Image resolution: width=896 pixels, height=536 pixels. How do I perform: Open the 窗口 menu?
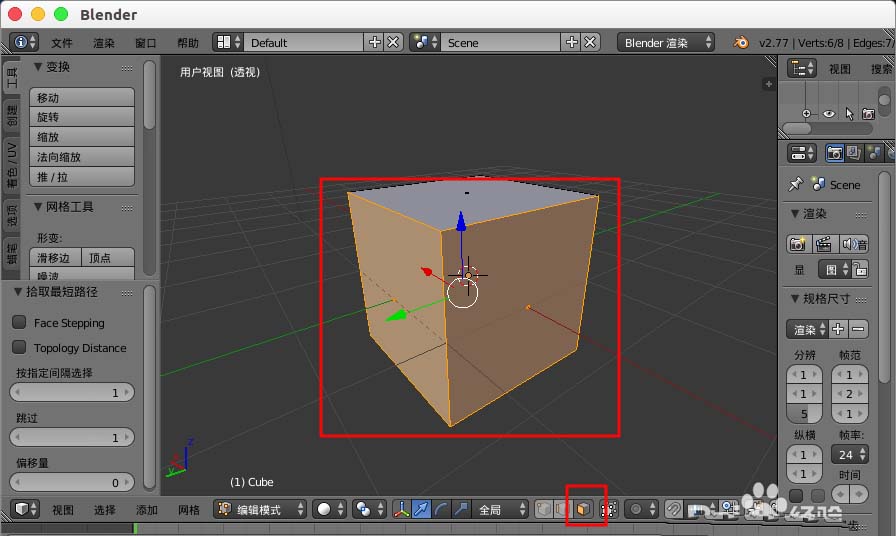tap(146, 43)
